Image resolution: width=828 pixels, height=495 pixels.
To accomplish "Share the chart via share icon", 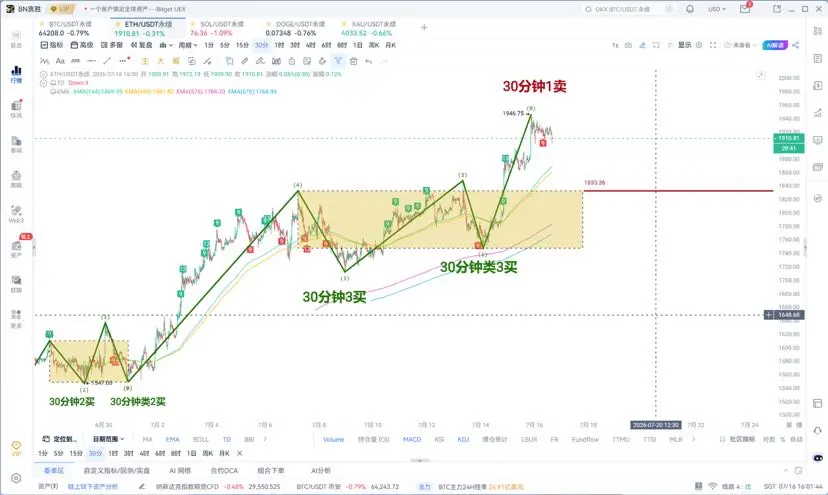I will pyautogui.click(x=796, y=45).
